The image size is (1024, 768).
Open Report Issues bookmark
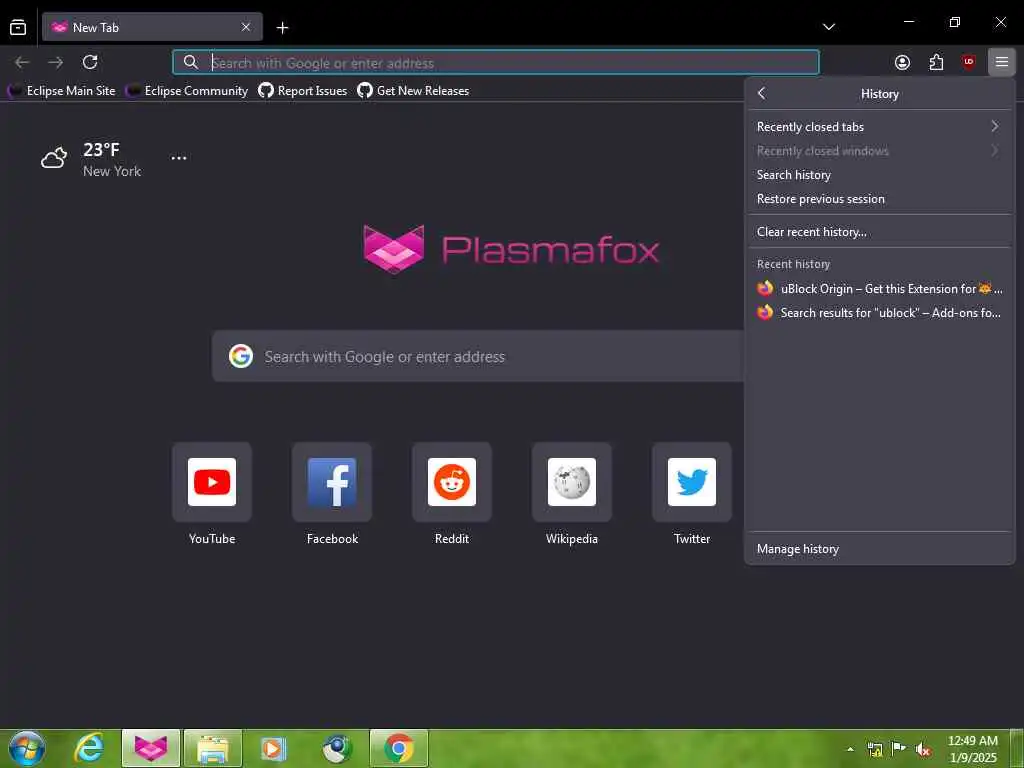tap(303, 91)
